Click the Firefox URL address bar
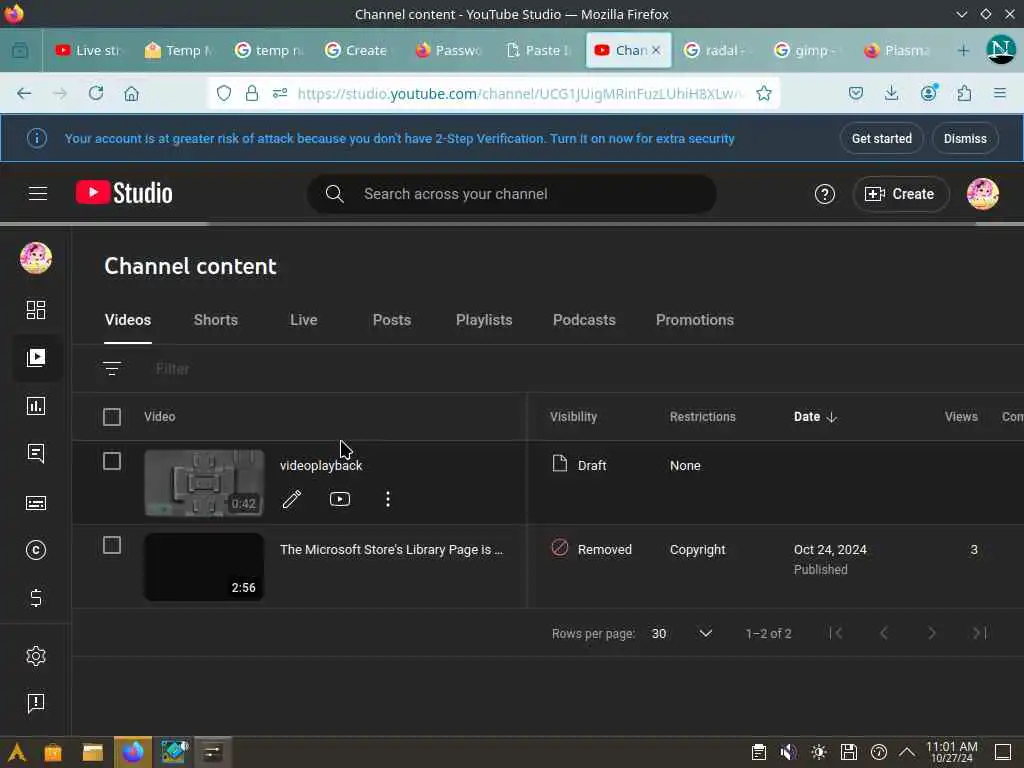Image resolution: width=1024 pixels, height=768 pixels. click(520, 93)
